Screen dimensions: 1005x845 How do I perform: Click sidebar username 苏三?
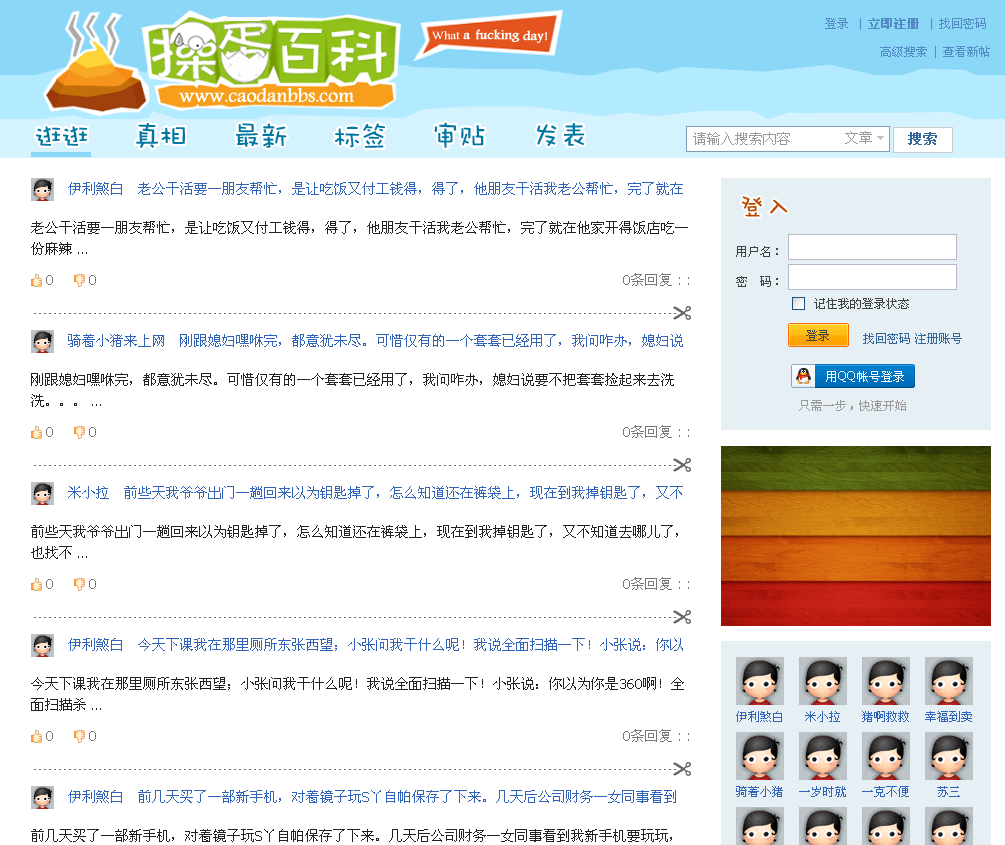(949, 792)
